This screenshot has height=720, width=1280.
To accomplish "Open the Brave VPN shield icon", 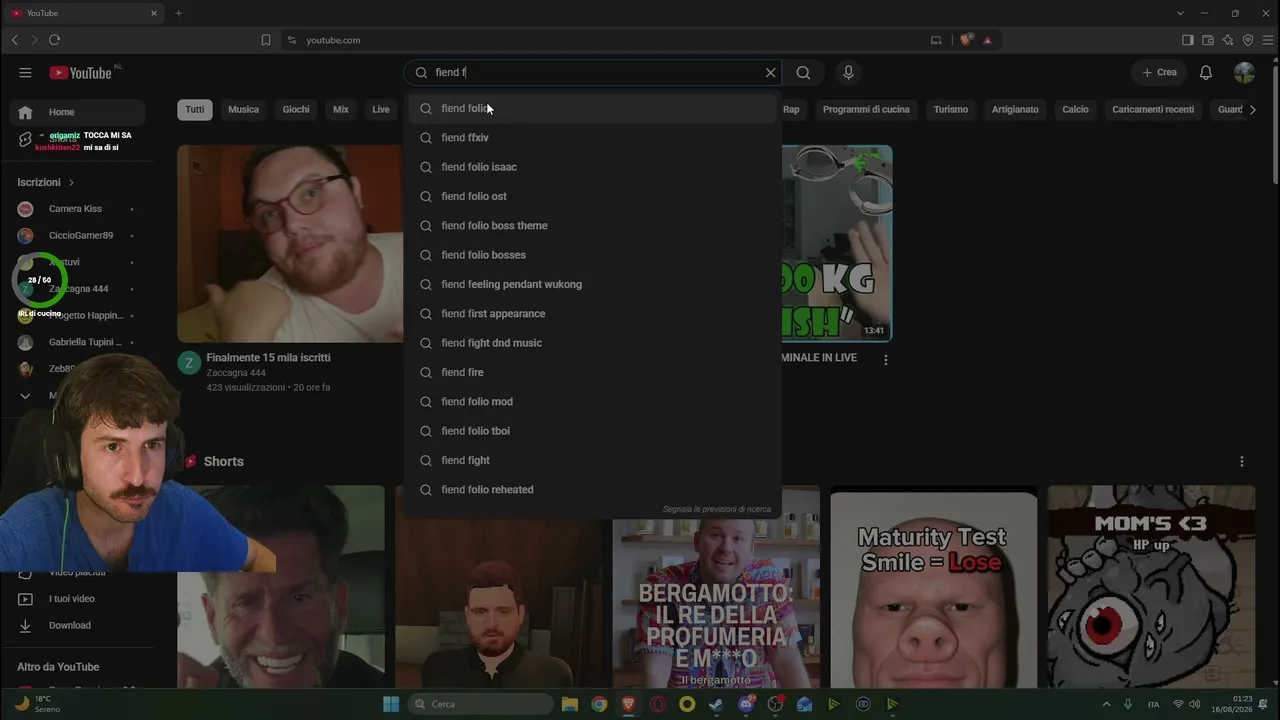I will point(1248,40).
